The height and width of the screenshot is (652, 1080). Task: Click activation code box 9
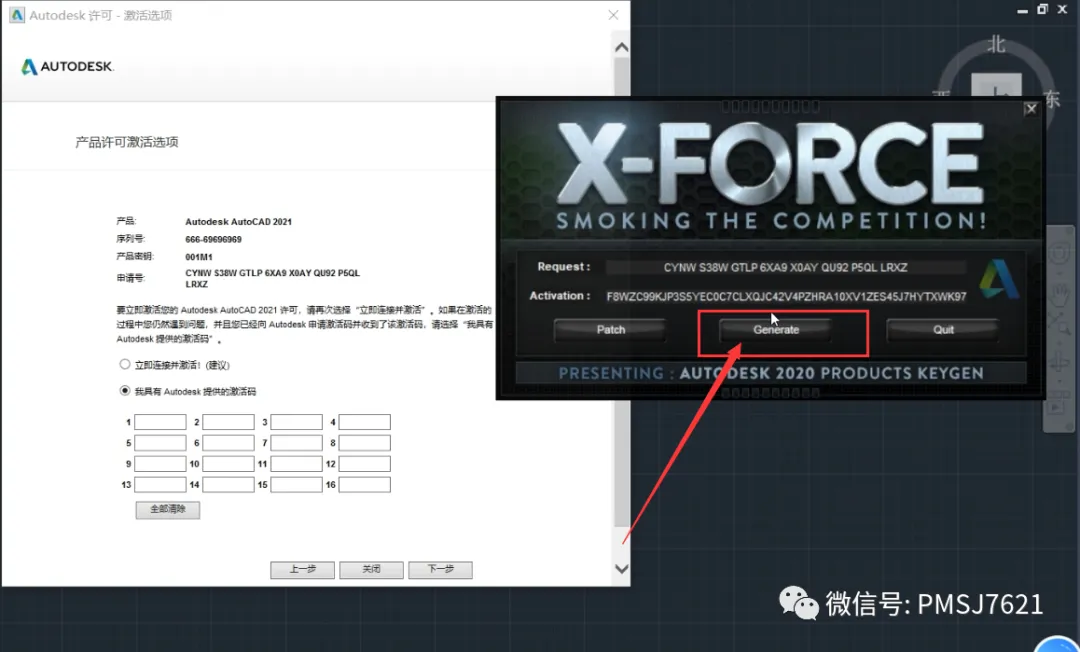(x=160, y=464)
